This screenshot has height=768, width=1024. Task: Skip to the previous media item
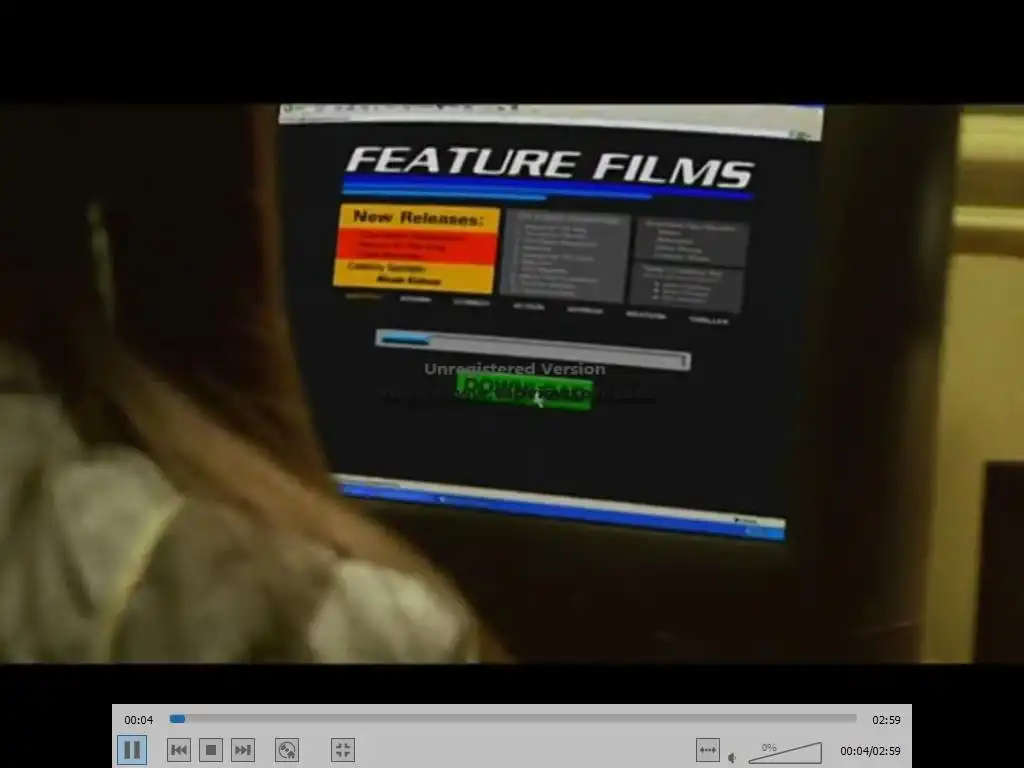(x=179, y=750)
